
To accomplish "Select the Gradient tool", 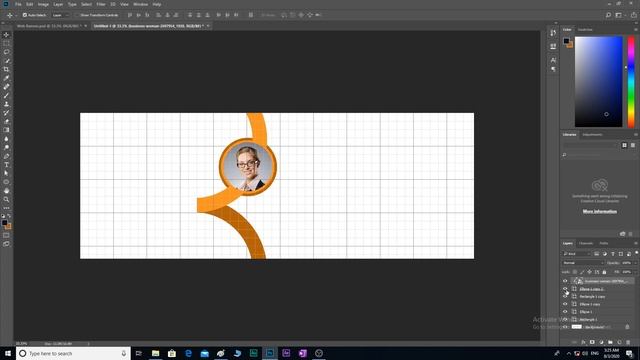I will point(6,130).
